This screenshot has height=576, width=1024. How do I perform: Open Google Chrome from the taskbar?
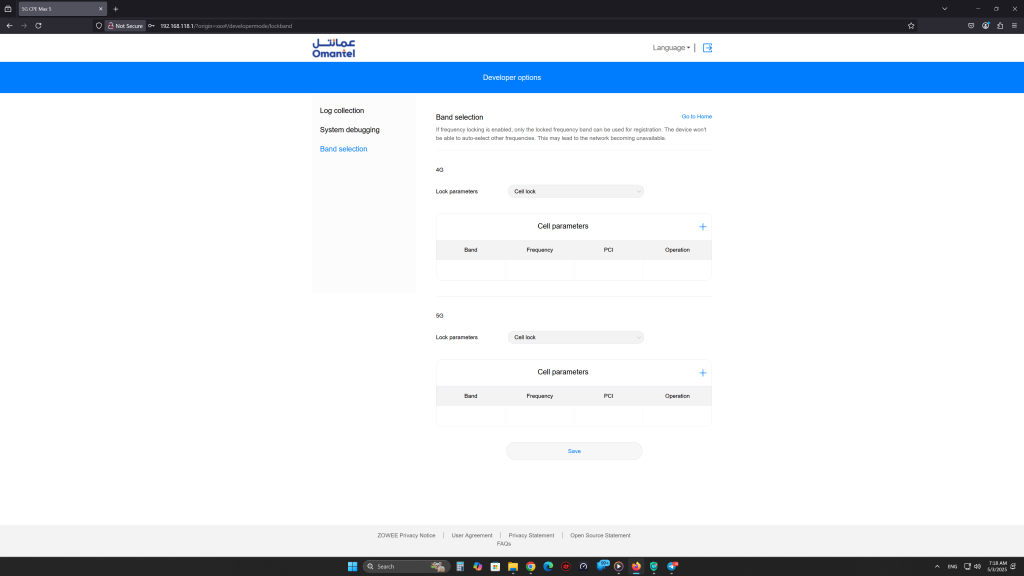click(x=531, y=566)
